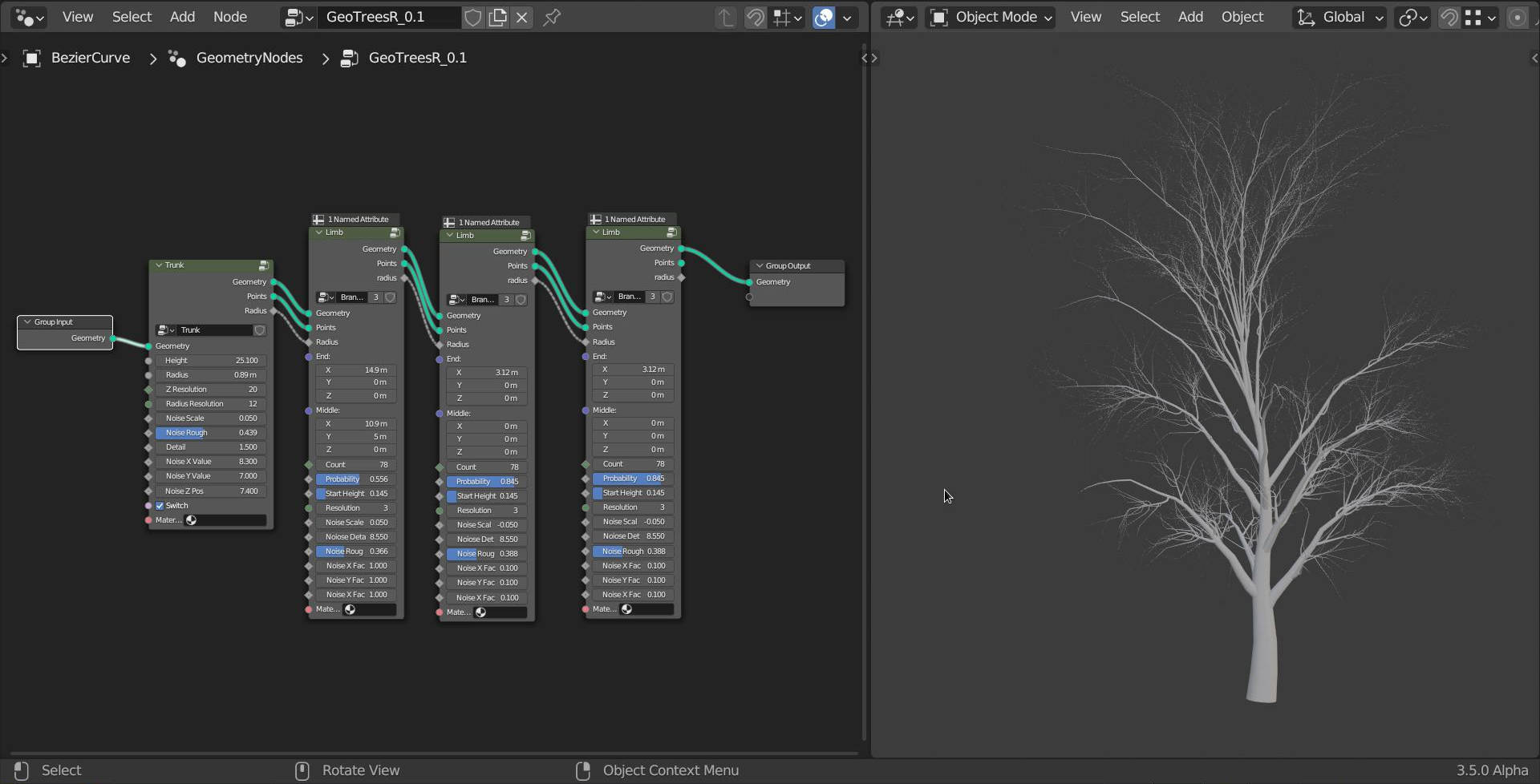Click BezierCurve breadcrumb
This screenshot has height=784, width=1540.
point(91,58)
